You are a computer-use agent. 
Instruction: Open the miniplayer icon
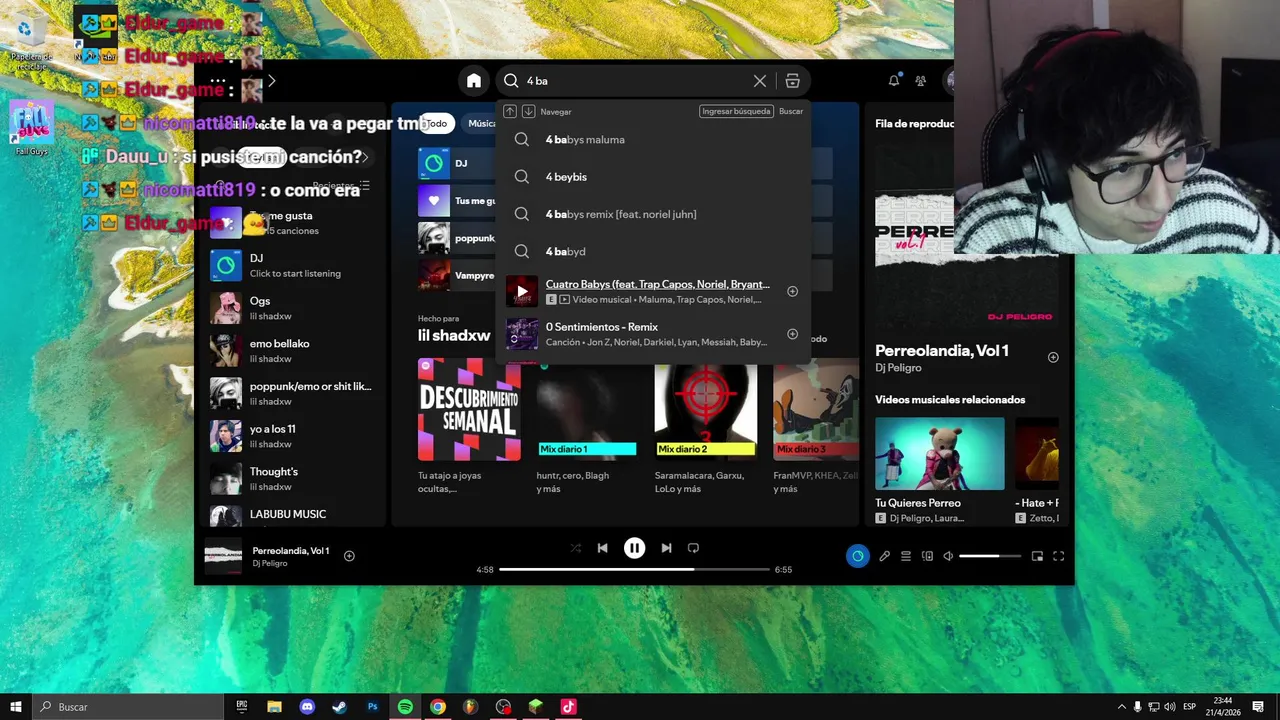pos(1037,556)
